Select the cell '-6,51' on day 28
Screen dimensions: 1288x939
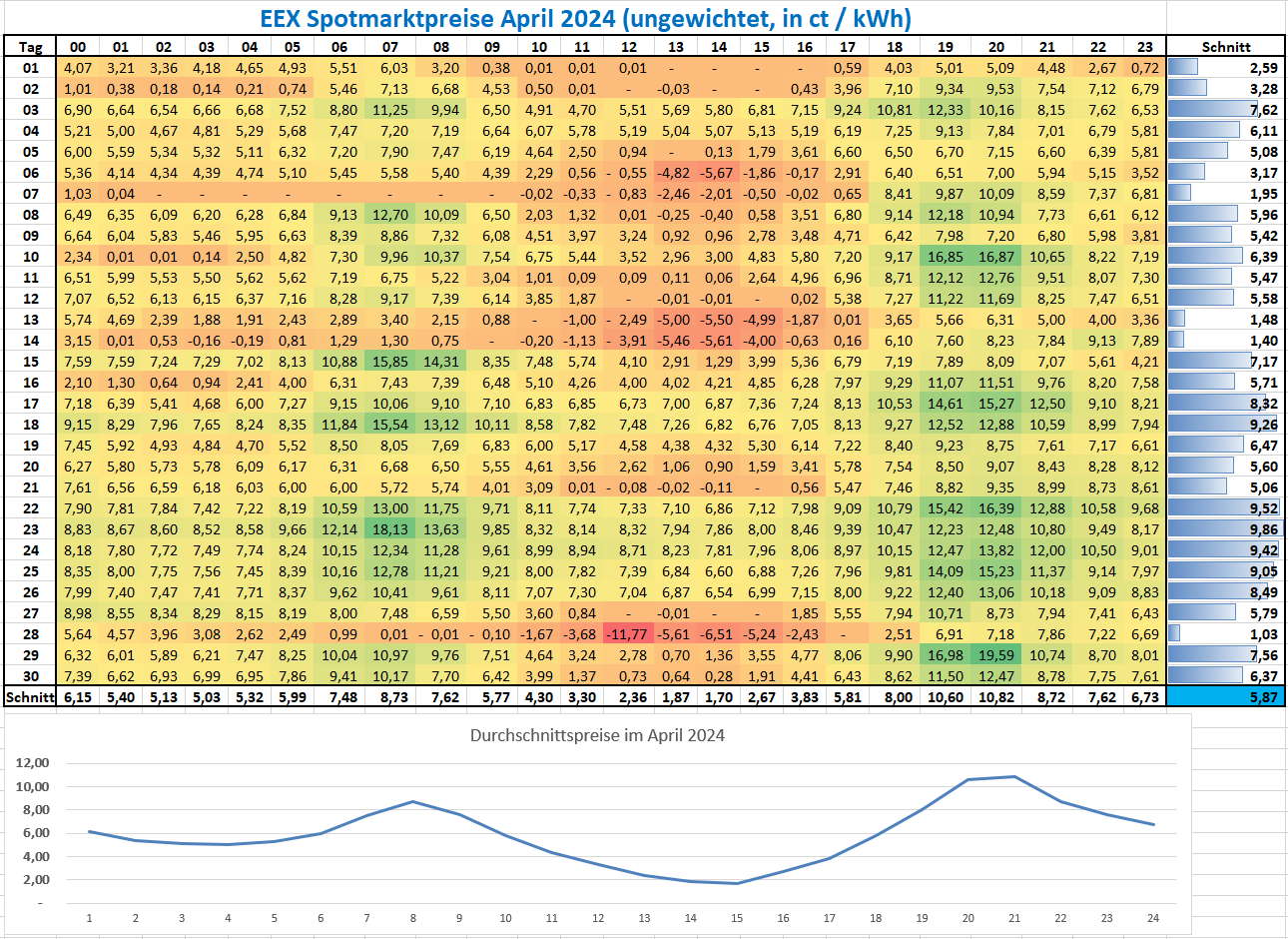coord(719,634)
